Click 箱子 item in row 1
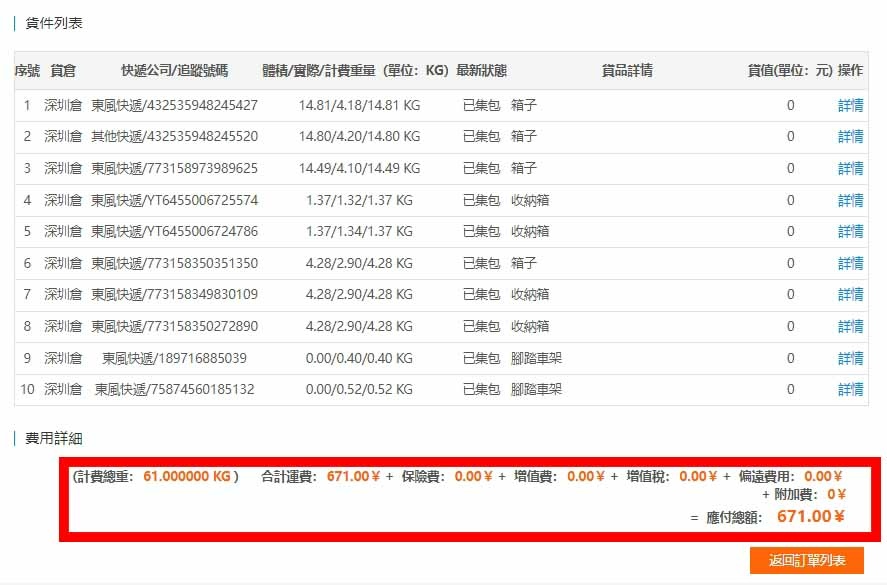887x585 pixels. (x=523, y=105)
